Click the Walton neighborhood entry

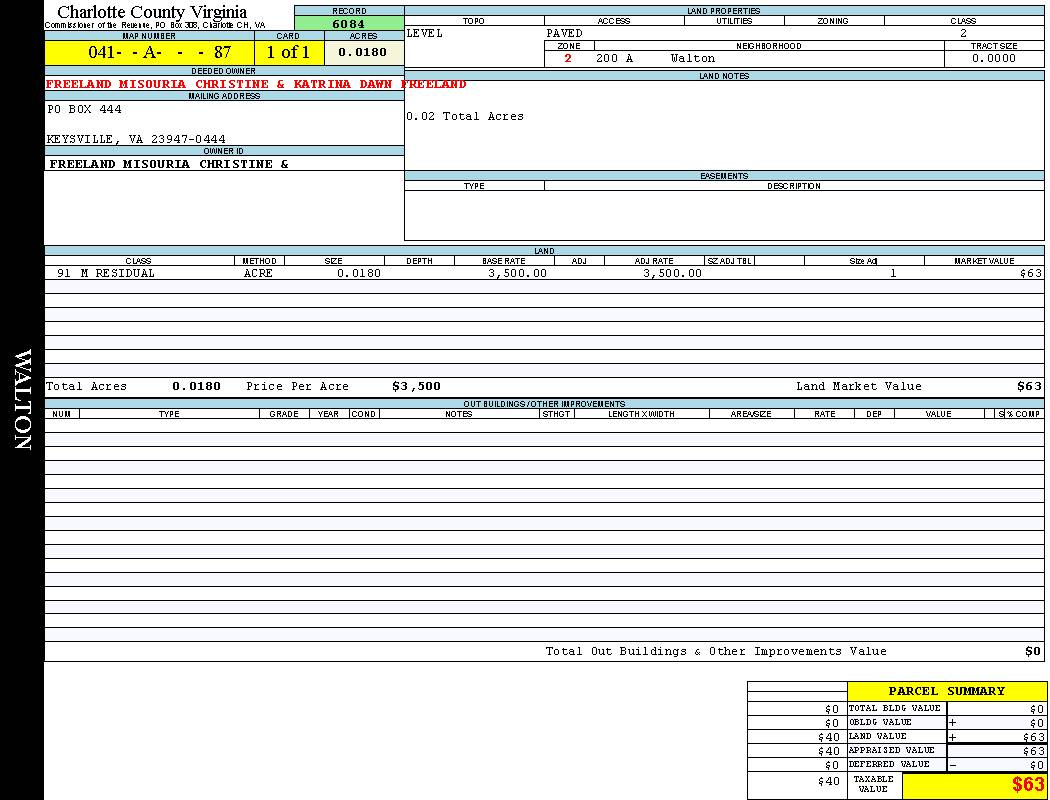[x=693, y=59]
